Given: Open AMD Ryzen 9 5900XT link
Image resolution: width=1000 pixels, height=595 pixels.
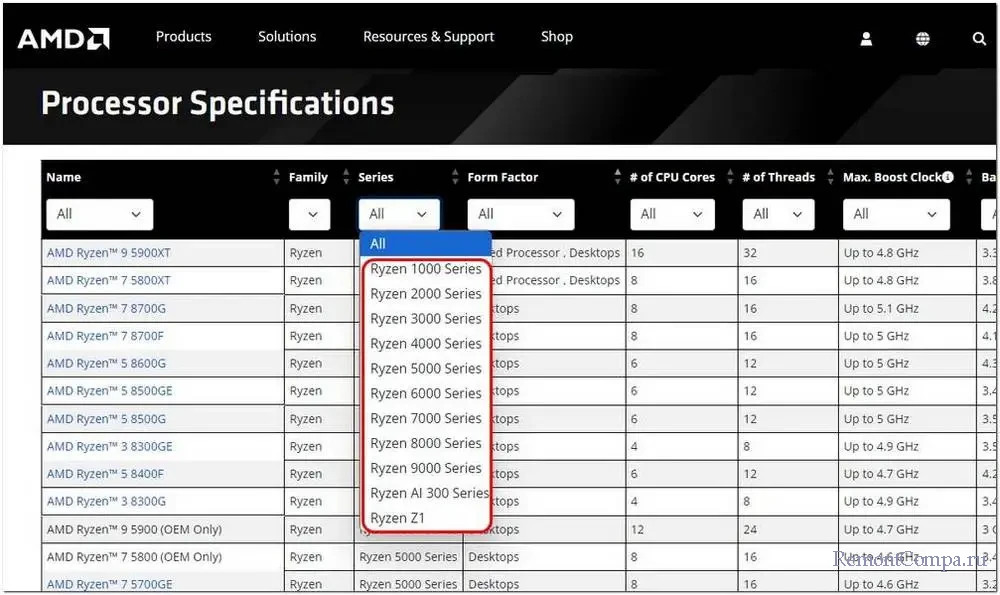Looking at the screenshot, I should (108, 253).
